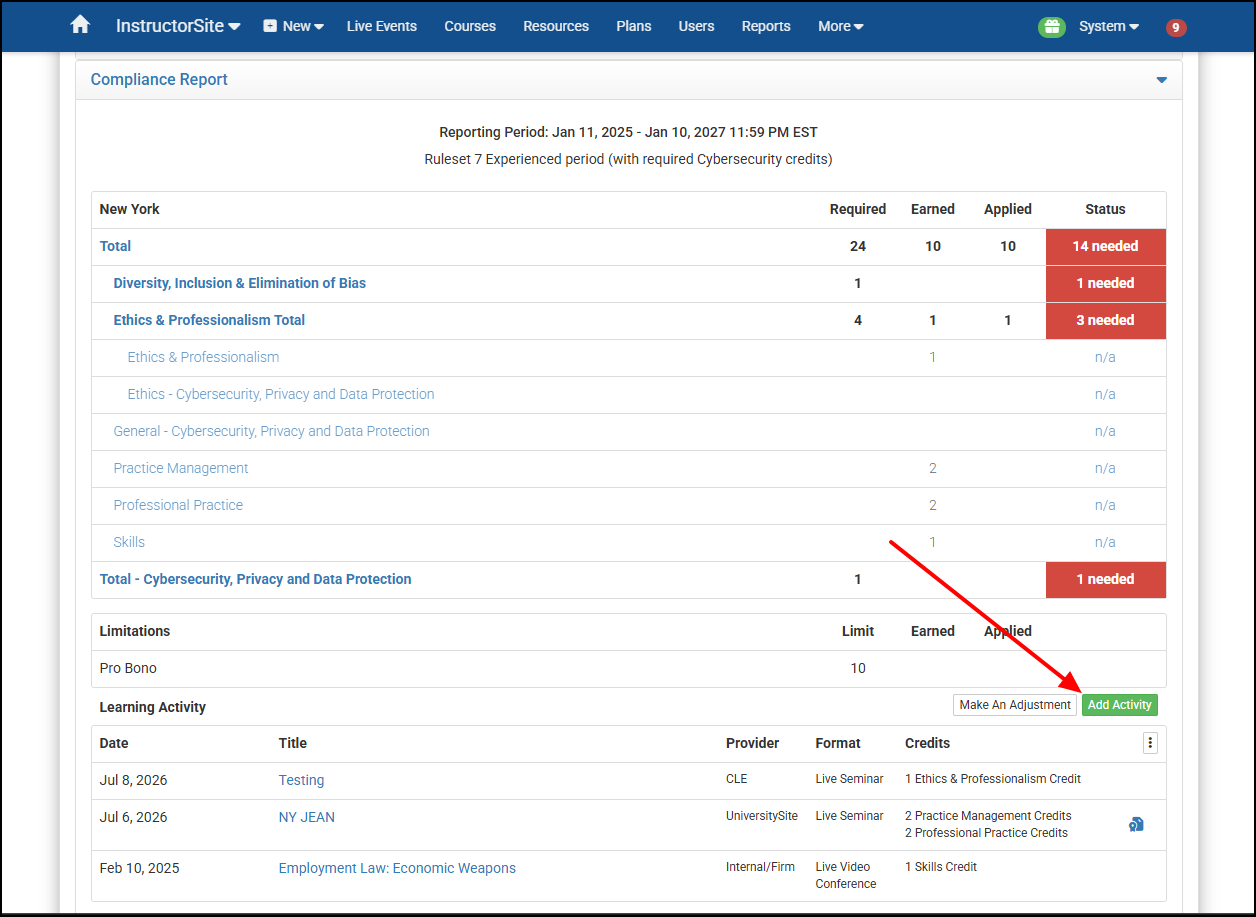Open General - Cybersecurity, Privacy and Data Protection
The image size is (1256, 917).
pos(271,431)
